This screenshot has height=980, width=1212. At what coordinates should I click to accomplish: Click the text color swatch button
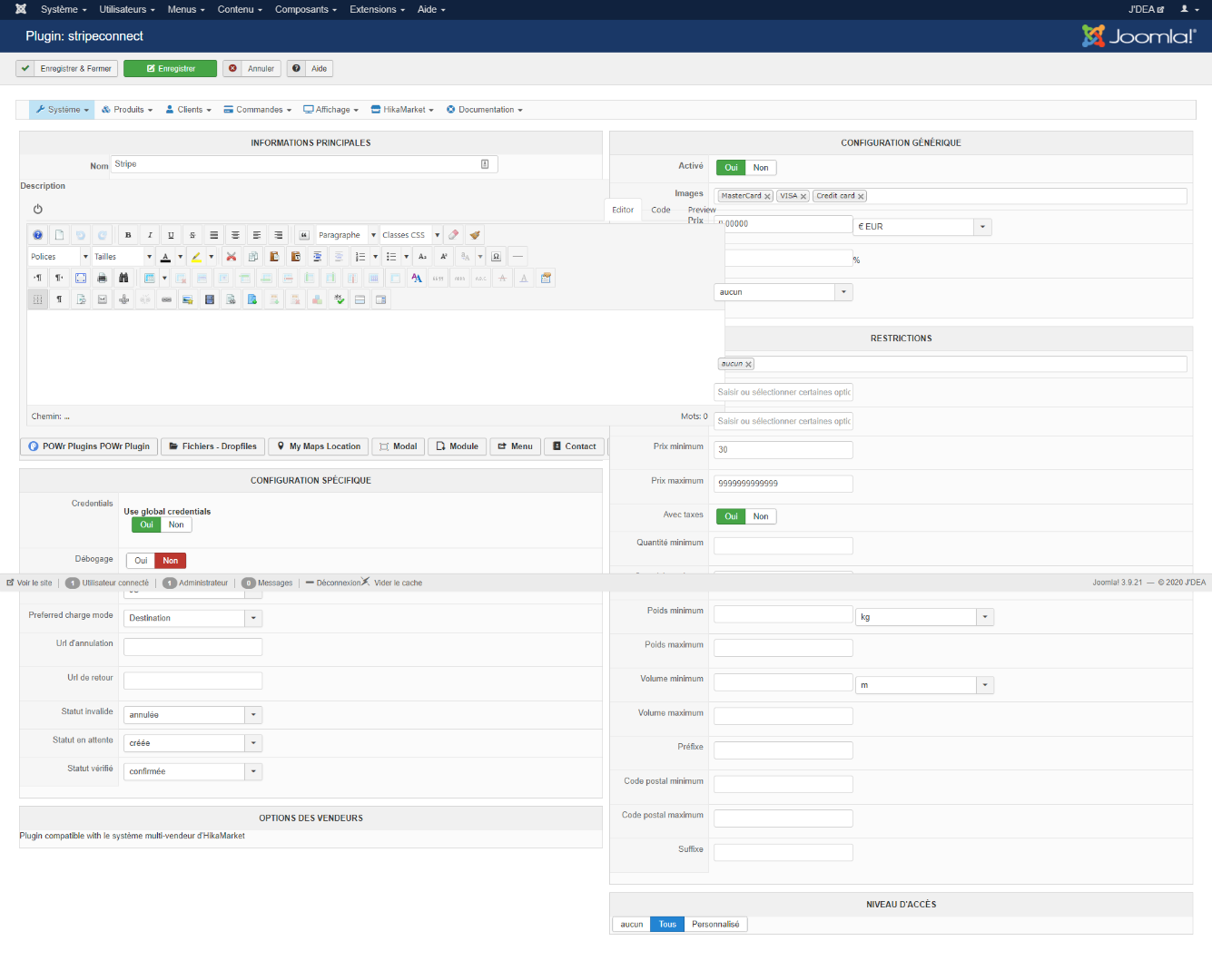165,257
